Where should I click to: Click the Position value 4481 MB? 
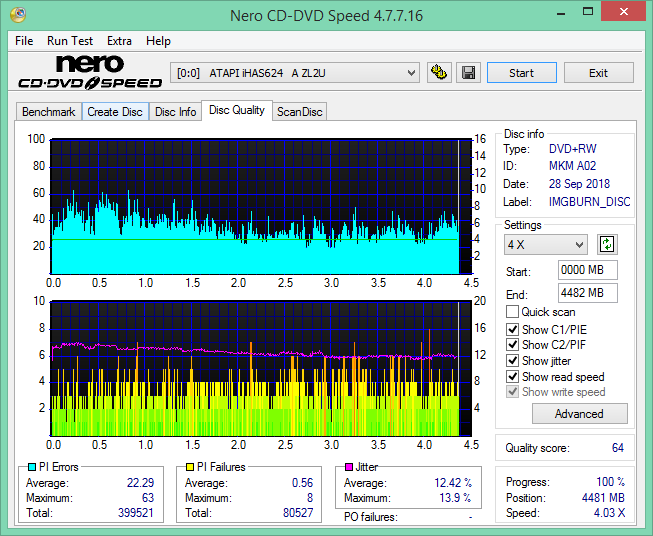pos(603,497)
